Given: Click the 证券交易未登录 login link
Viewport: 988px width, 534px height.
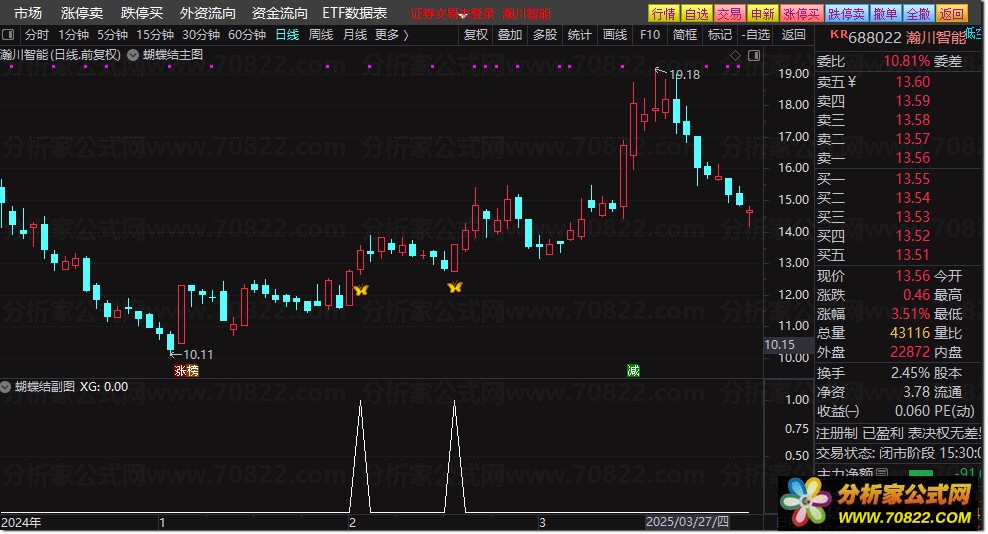Looking at the screenshot, I should click(x=452, y=14).
